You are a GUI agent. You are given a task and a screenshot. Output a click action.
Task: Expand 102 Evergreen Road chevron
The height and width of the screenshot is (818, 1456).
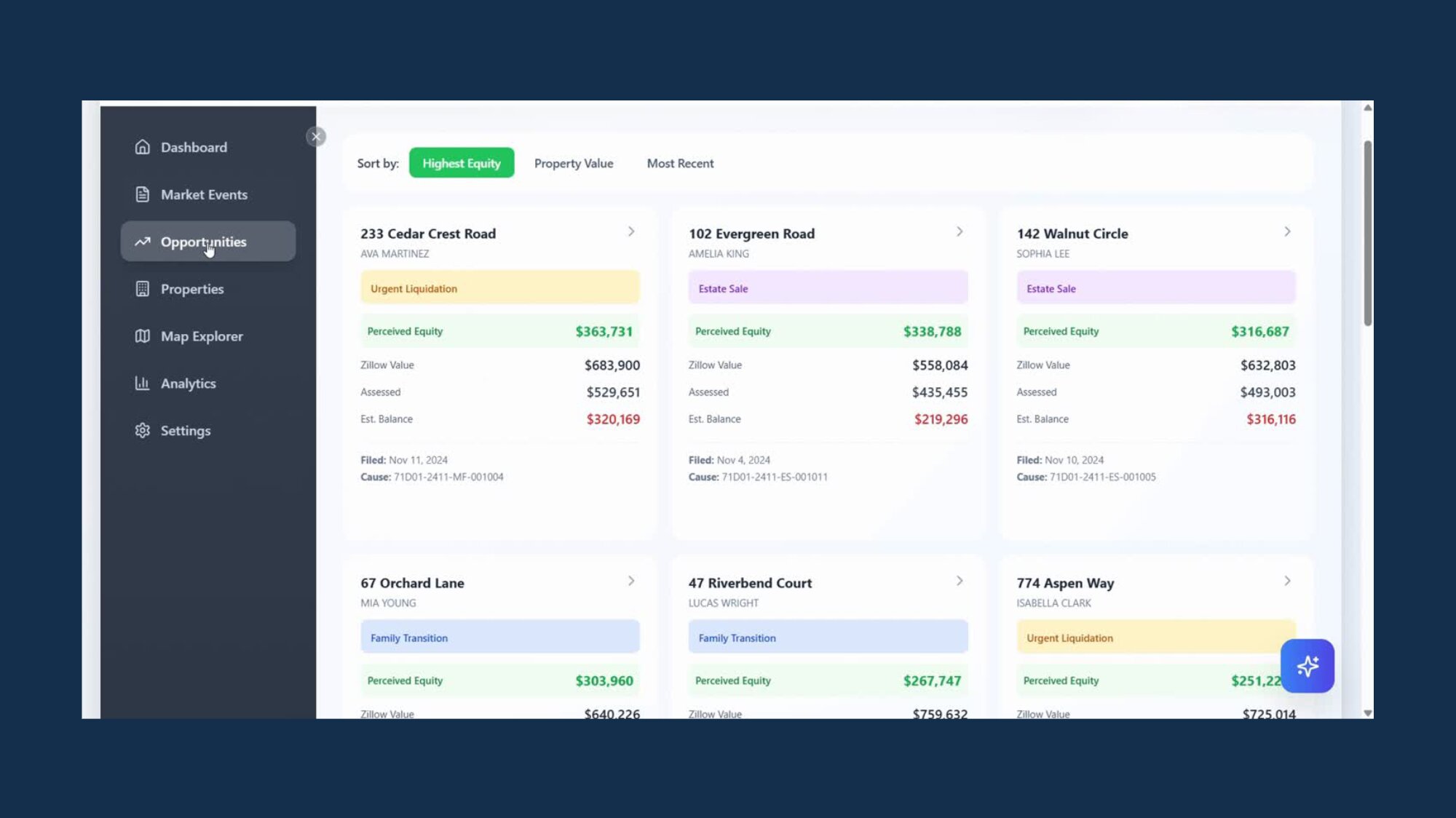pos(960,231)
